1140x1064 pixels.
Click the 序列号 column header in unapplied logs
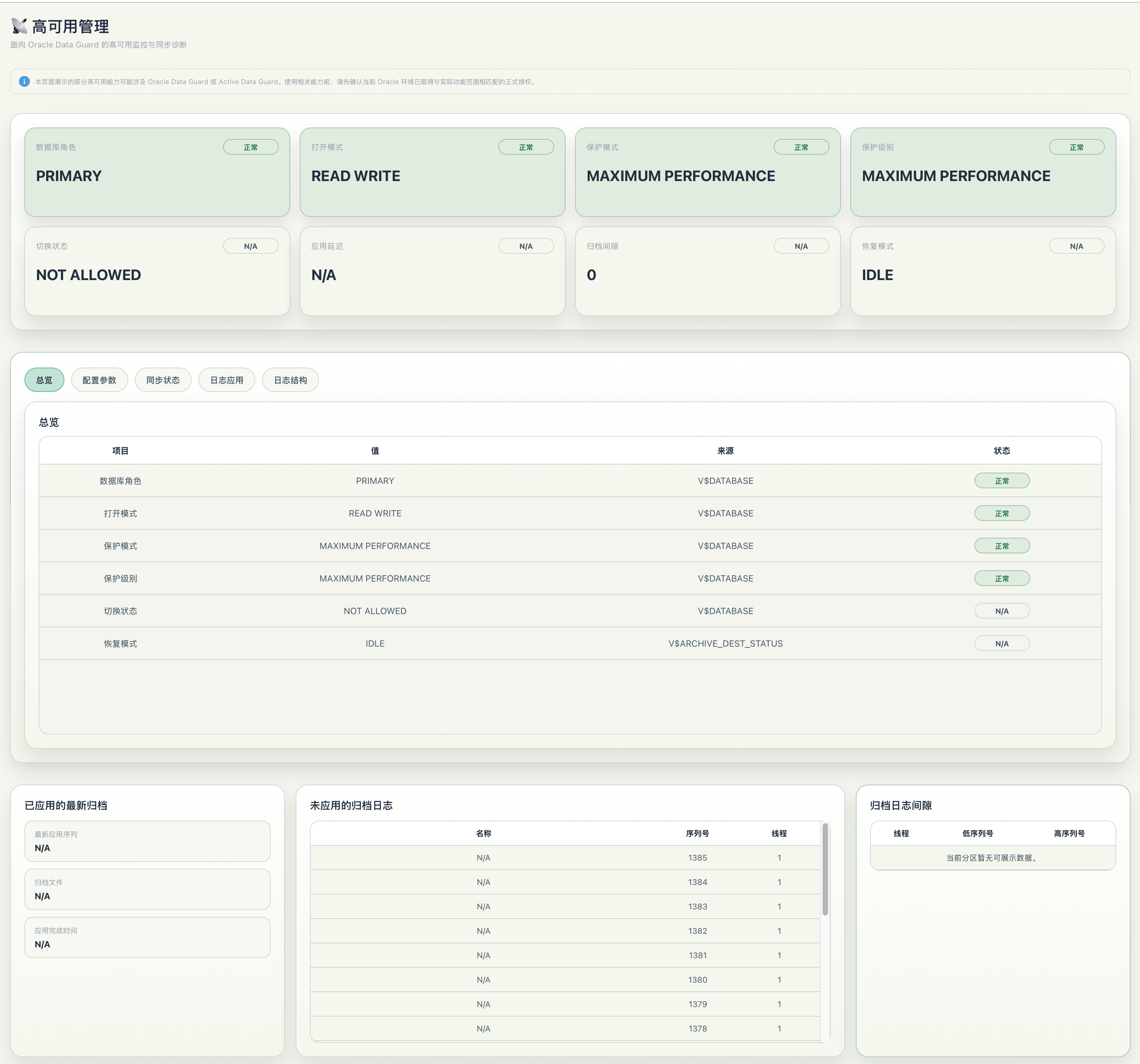point(697,833)
